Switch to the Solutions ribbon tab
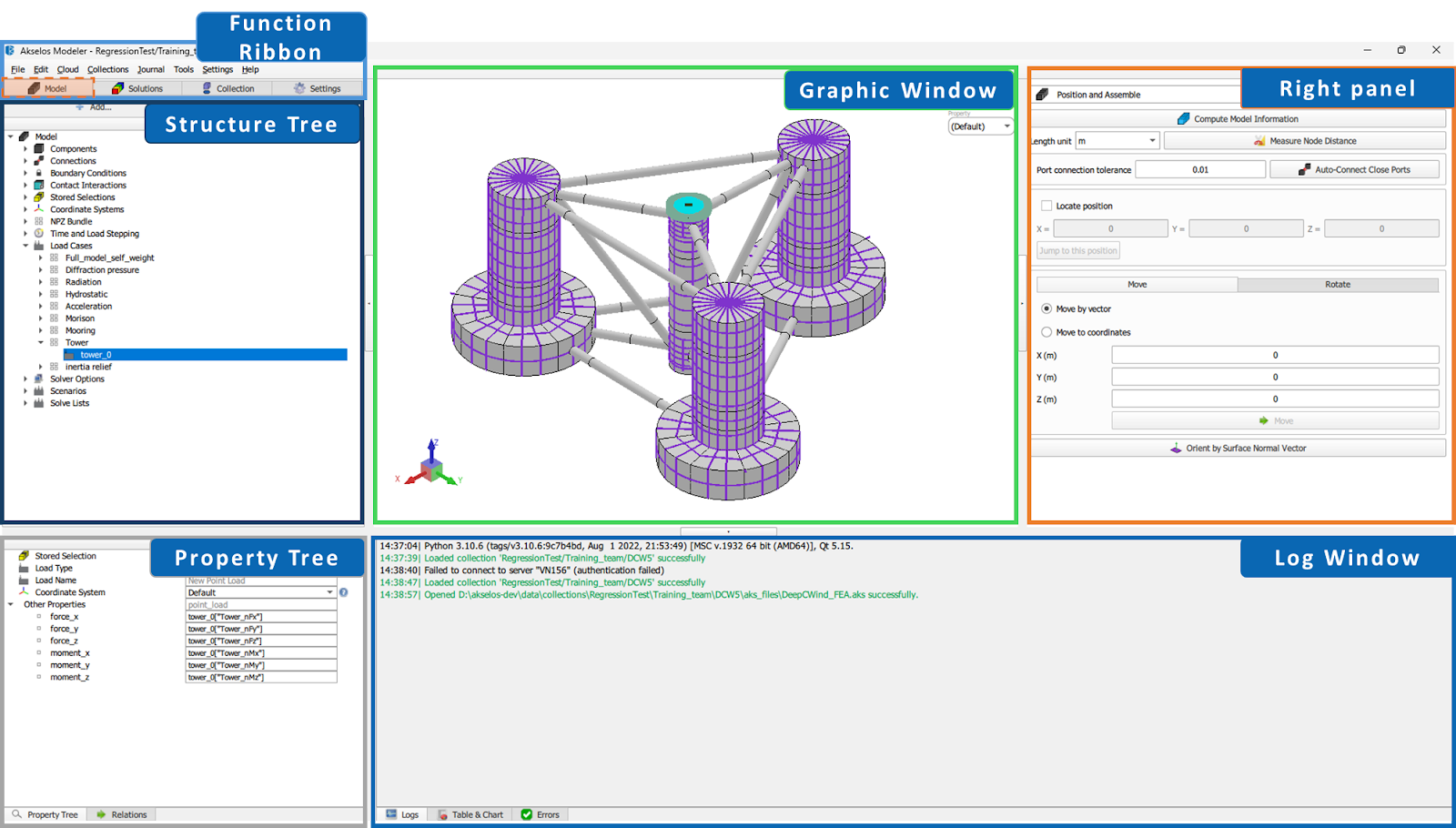 click(x=137, y=88)
